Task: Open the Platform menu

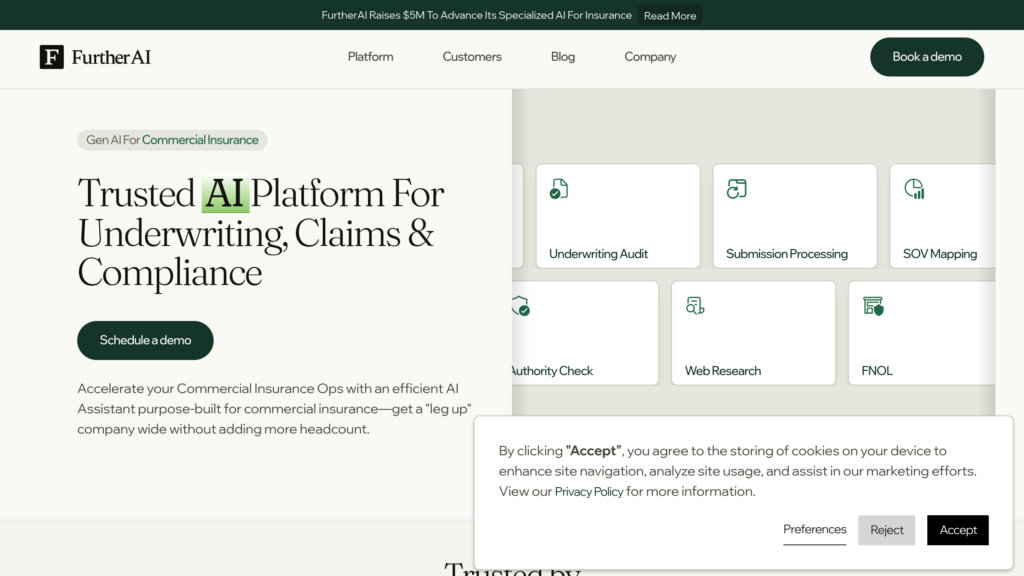Action: point(370,57)
